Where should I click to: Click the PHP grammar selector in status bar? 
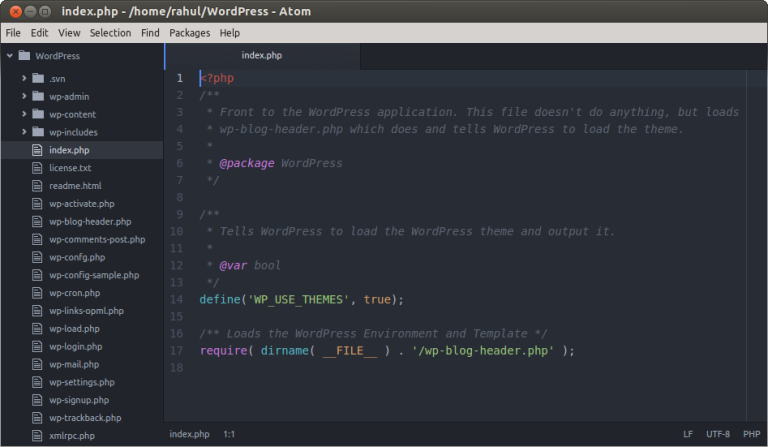click(751, 434)
